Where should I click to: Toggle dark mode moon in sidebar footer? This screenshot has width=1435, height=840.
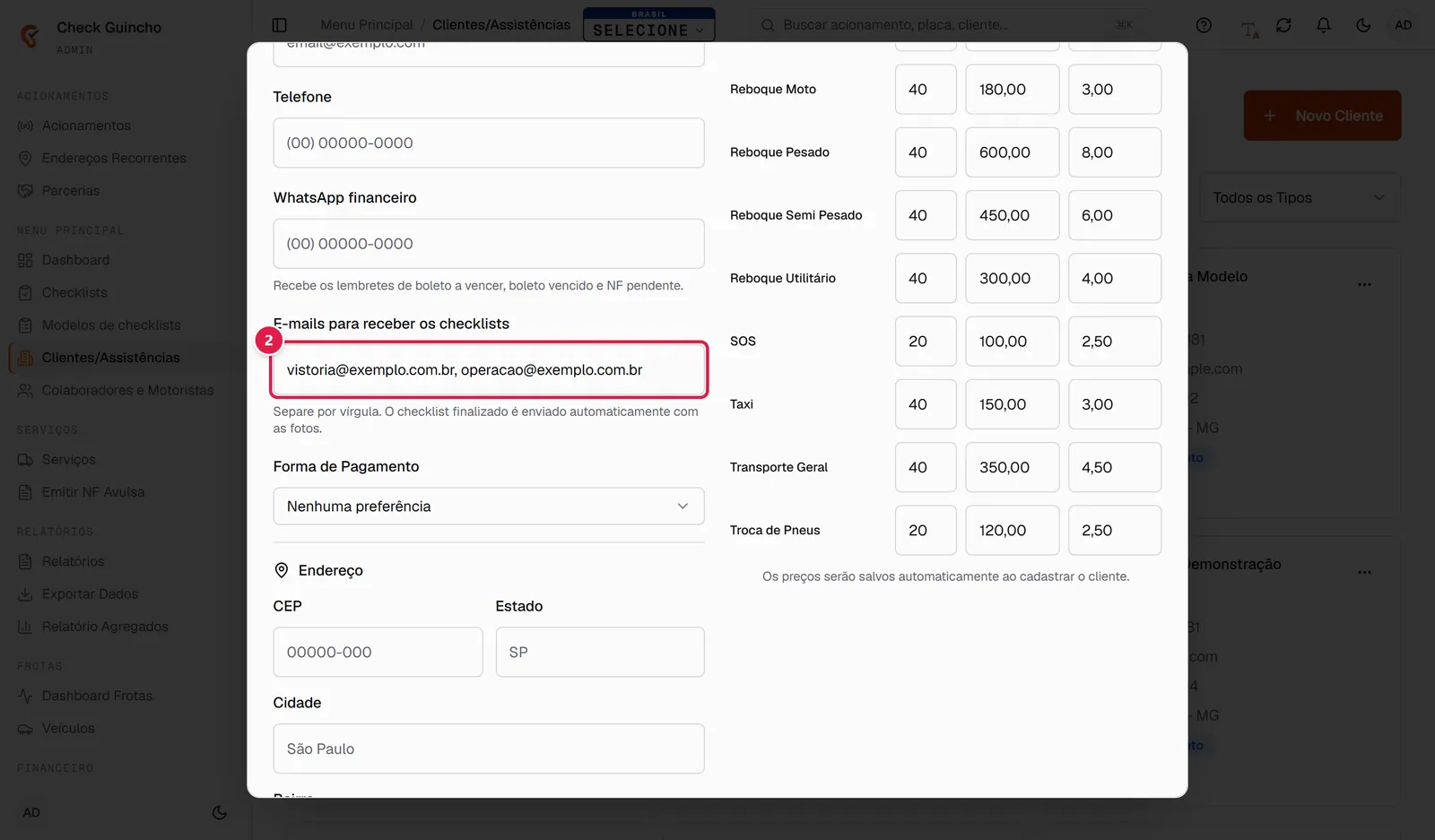click(x=219, y=812)
